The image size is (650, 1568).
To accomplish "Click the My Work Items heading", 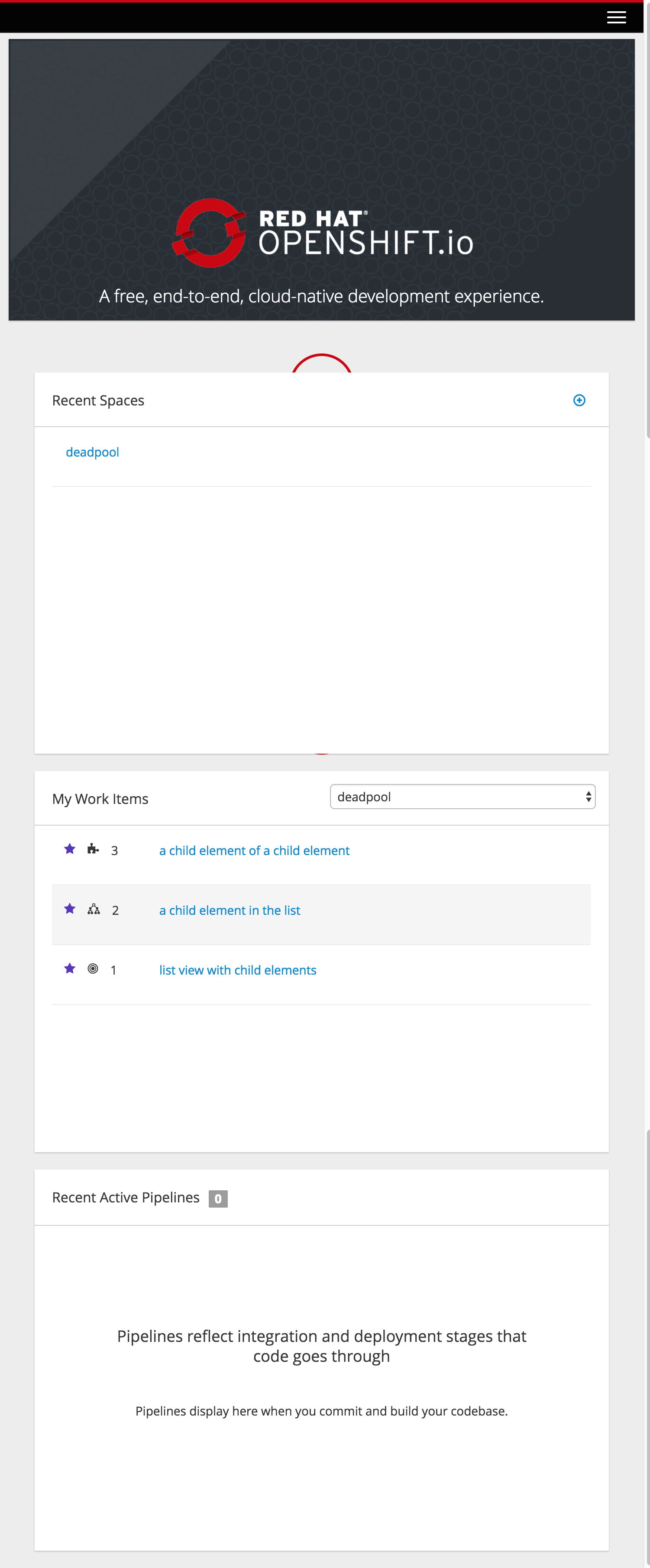I will [x=100, y=799].
